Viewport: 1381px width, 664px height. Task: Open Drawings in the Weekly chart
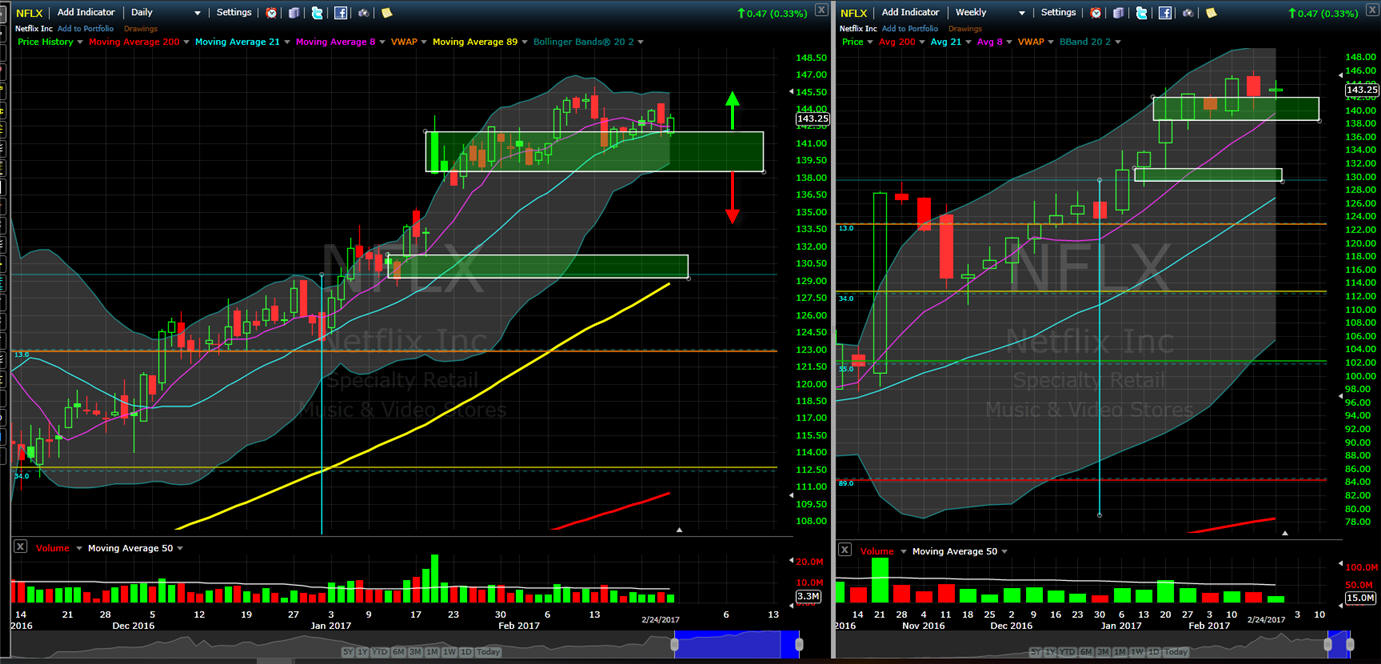964,29
